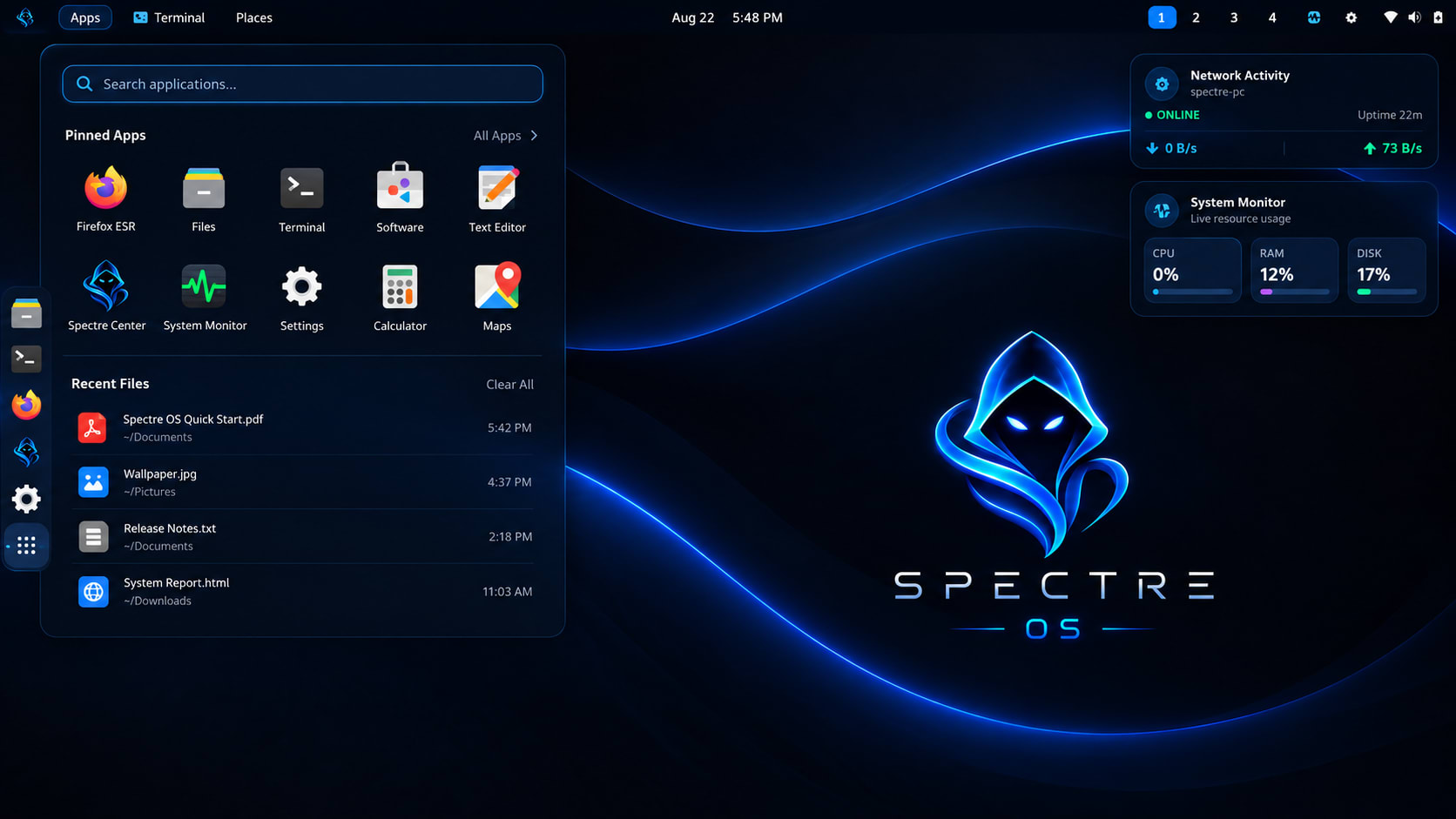Open Spectre Center from pinned apps

pos(106,296)
